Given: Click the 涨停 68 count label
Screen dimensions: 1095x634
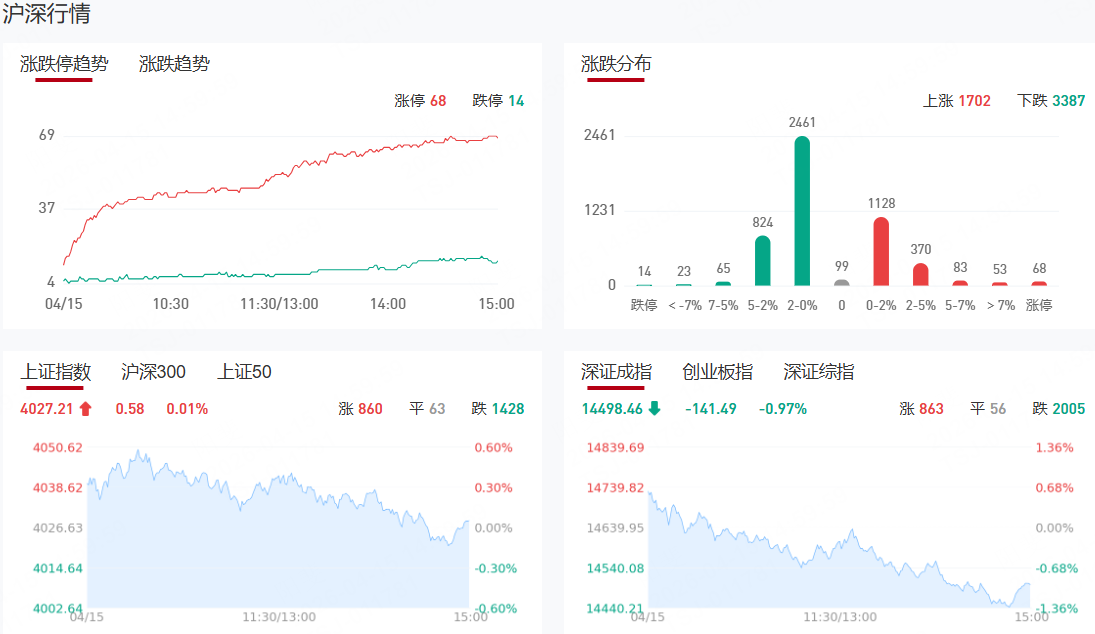Looking at the screenshot, I should 420,100.
